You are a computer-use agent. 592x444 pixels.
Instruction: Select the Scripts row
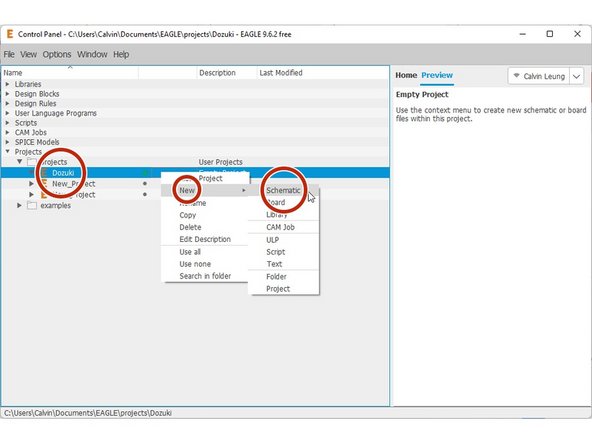click(195, 123)
